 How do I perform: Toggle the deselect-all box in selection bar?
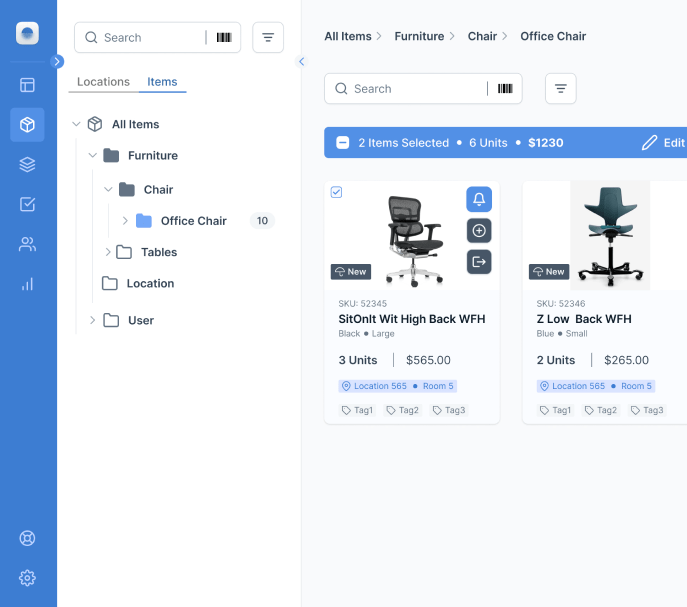[343, 143]
